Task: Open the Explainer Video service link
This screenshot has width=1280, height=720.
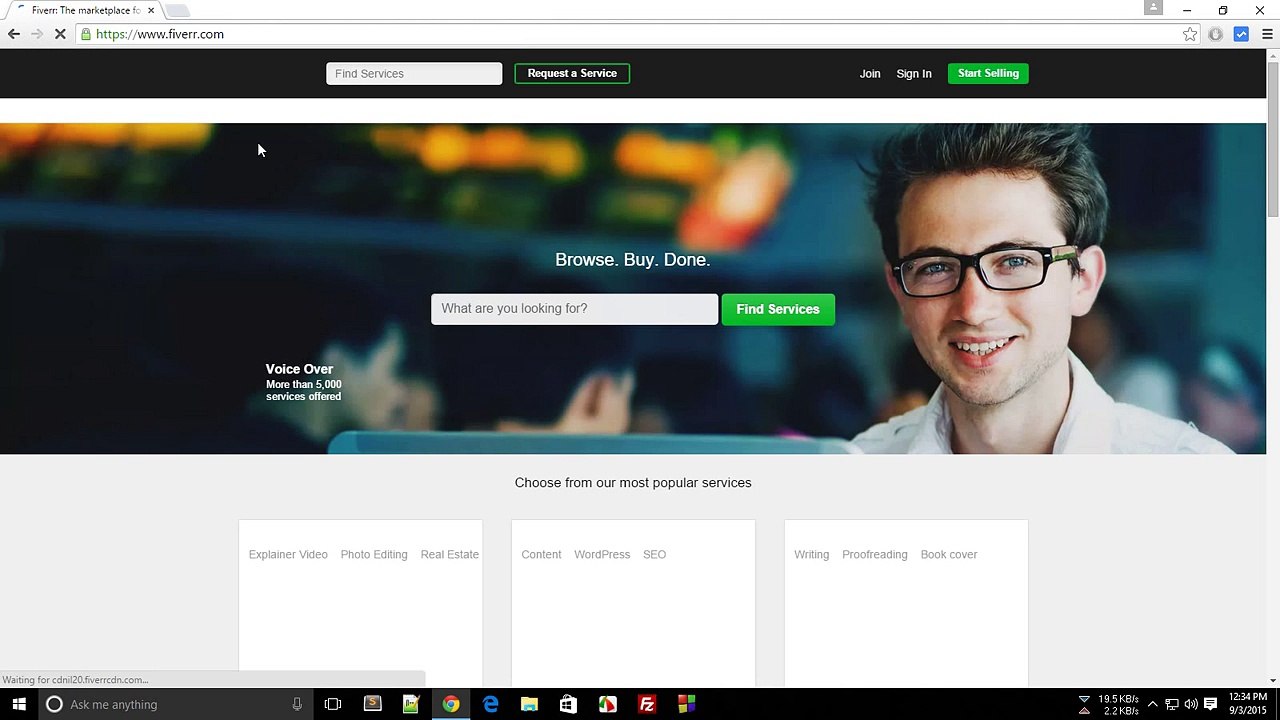Action: pyautogui.click(x=288, y=554)
